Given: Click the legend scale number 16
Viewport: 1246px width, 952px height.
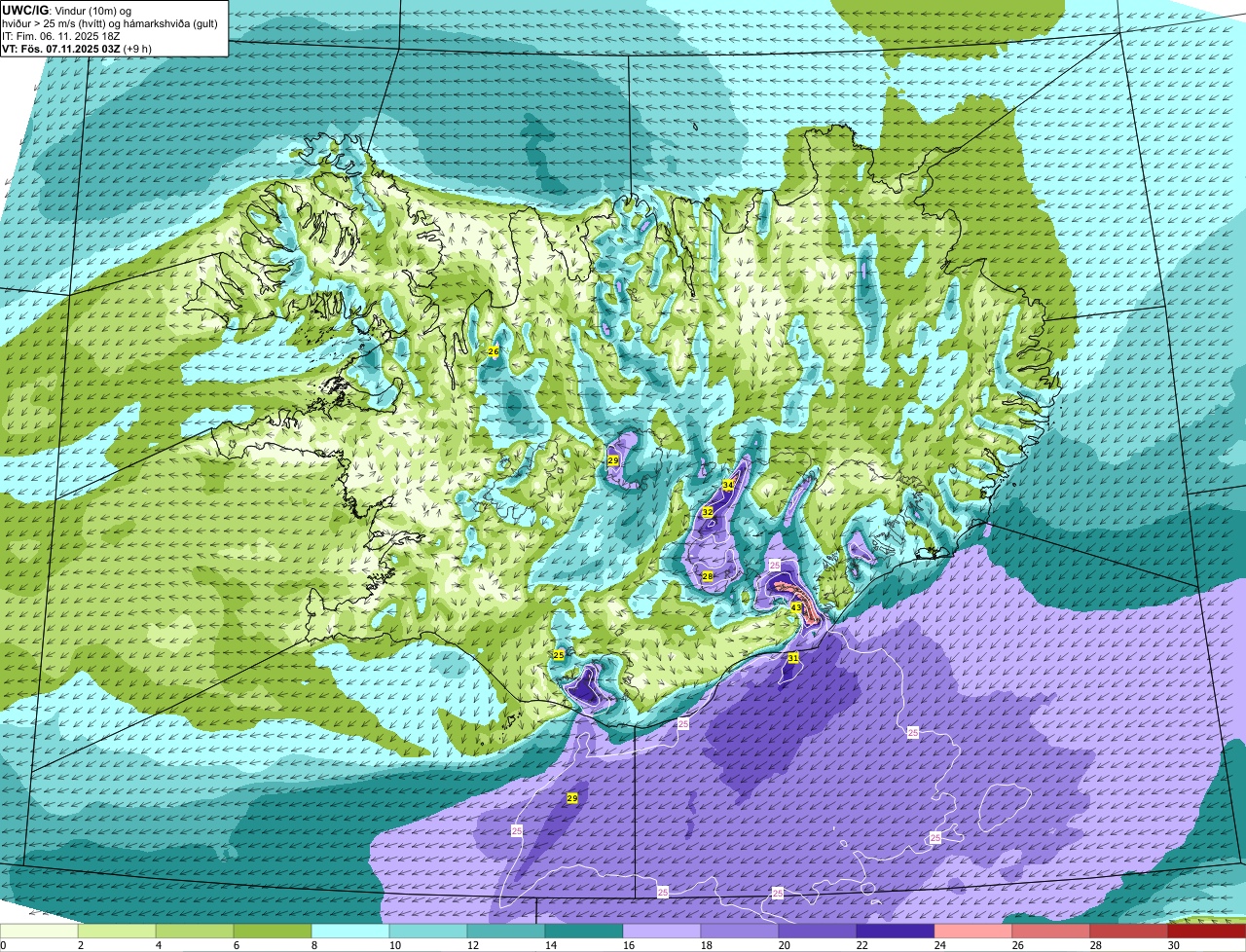Looking at the screenshot, I should click(x=628, y=945).
